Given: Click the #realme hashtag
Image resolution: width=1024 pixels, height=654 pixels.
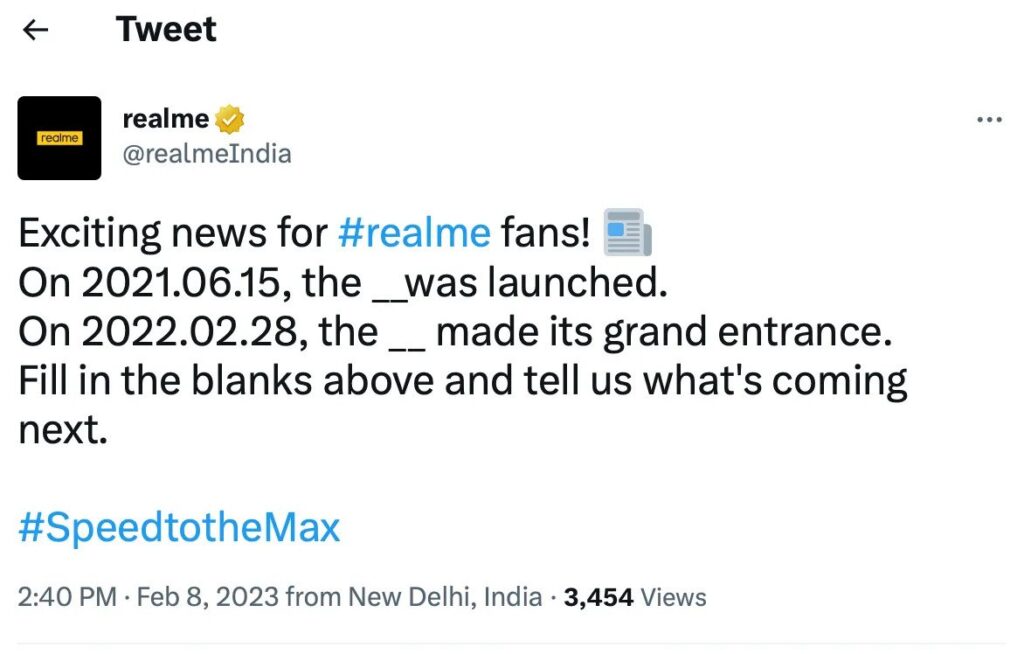Looking at the screenshot, I should click(414, 233).
